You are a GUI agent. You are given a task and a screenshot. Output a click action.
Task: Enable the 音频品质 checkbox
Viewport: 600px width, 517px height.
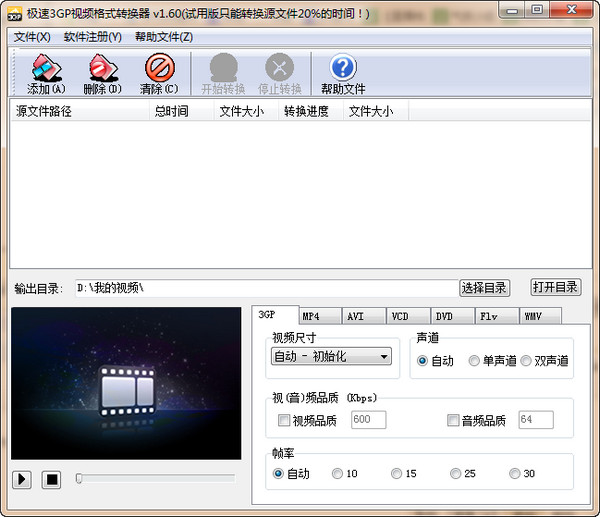pos(453,420)
